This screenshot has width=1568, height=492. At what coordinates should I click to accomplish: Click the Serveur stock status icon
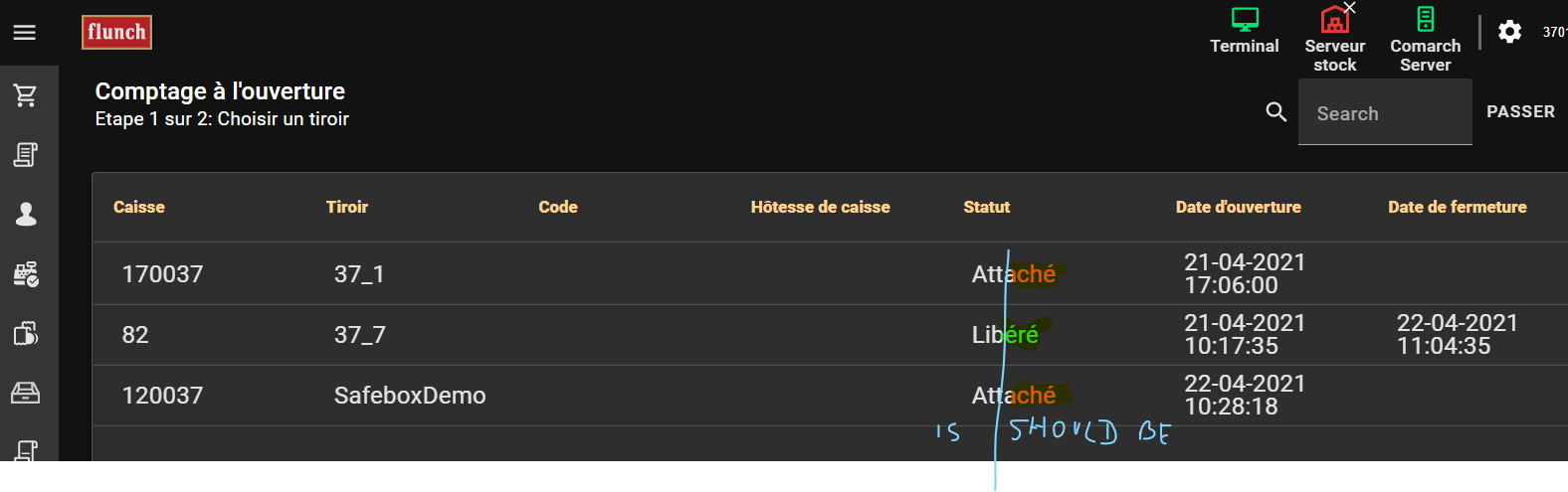[1334, 20]
